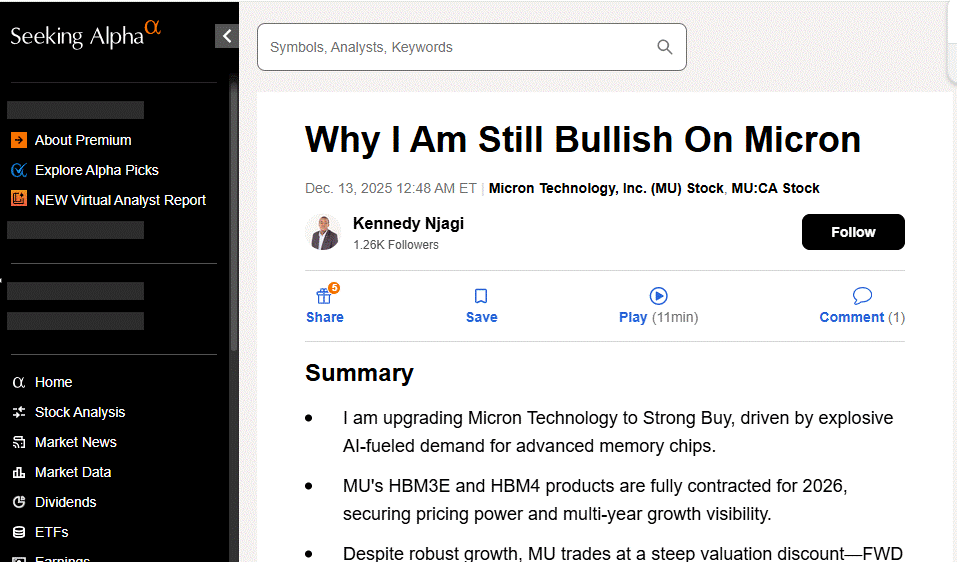Viewport: 957px width, 562px height.
Task: Focus the Symbols, Analysts, Keywords search field
Action: coord(455,47)
